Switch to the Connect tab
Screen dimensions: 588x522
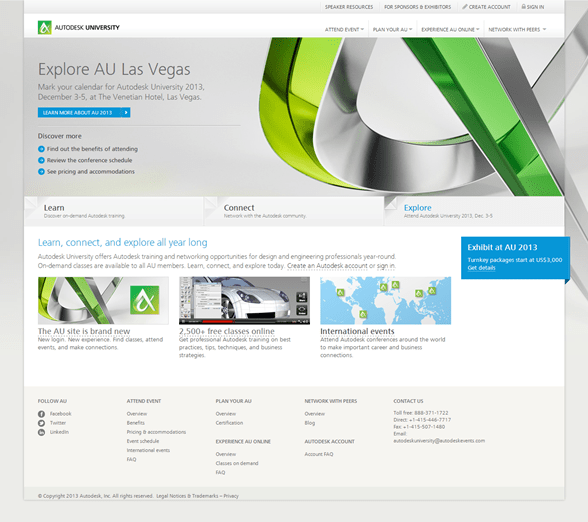pos(294,211)
